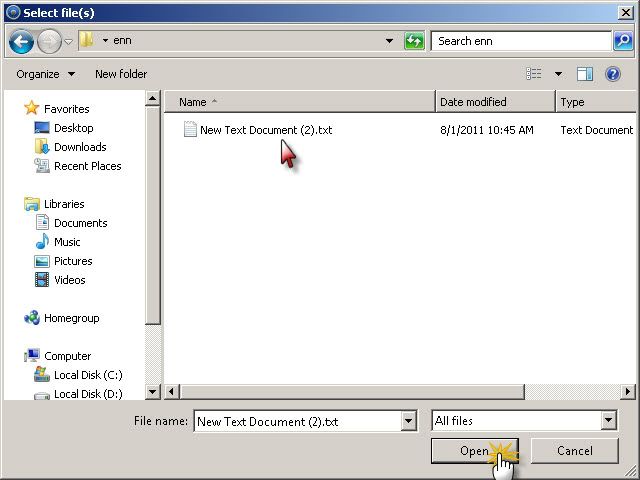Click the Videos filmstrip icon
Screen dimensions: 640x480
(42, 280)
